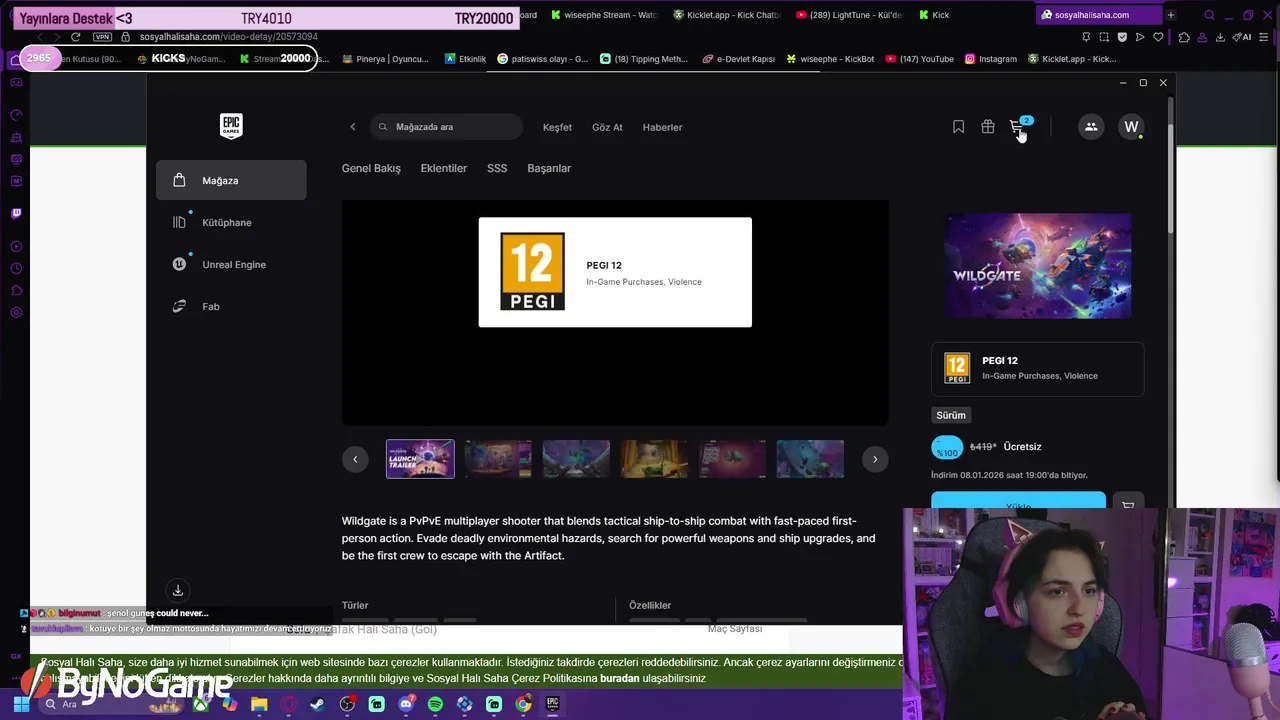Show next media in carousel
Image resolution: width=1280 pixels, height=720 pixels.
click(x=875, y=459)
